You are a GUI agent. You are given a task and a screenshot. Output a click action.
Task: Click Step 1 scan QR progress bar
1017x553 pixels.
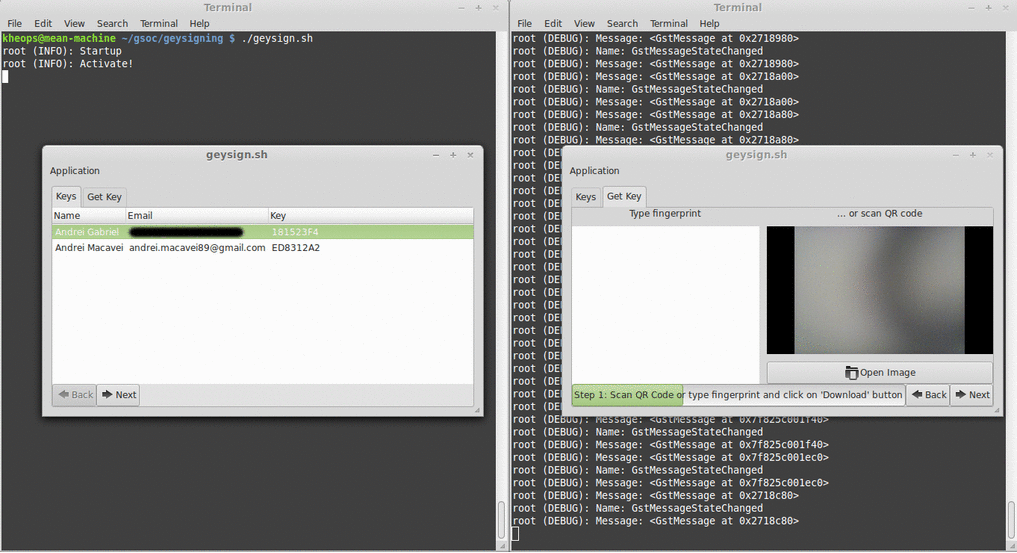[738, 395]
